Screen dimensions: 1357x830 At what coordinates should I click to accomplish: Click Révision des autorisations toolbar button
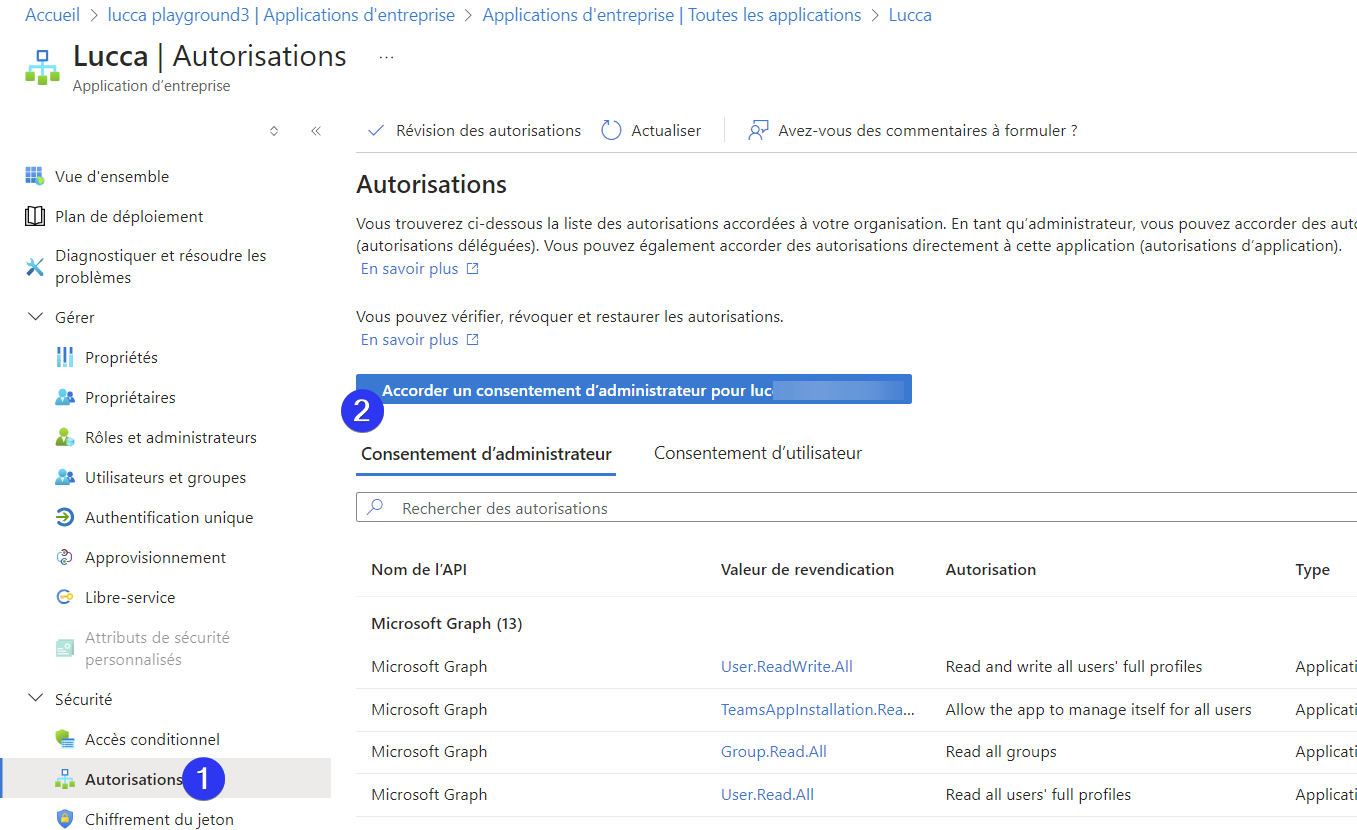[x=474, y=131]
